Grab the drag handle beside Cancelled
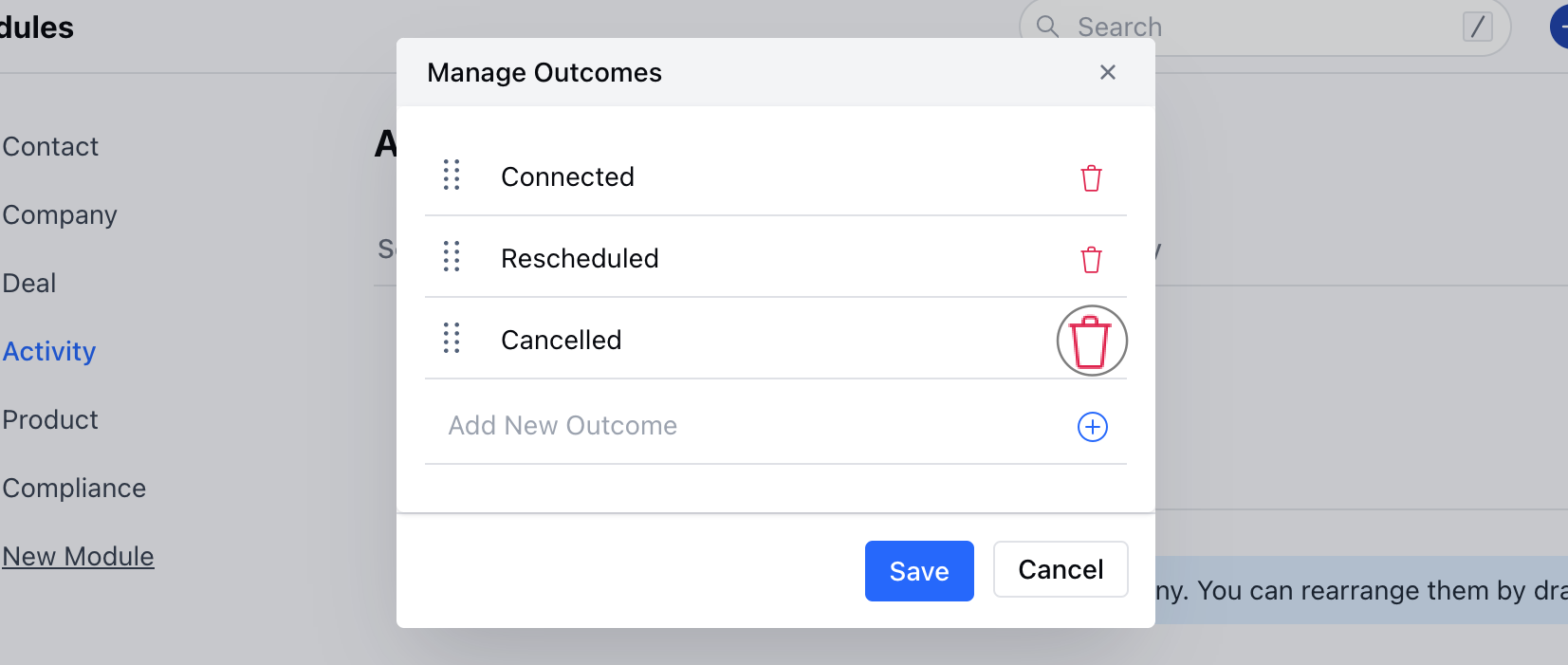Viewport: 1568px width, 665px height. (452, 338)
